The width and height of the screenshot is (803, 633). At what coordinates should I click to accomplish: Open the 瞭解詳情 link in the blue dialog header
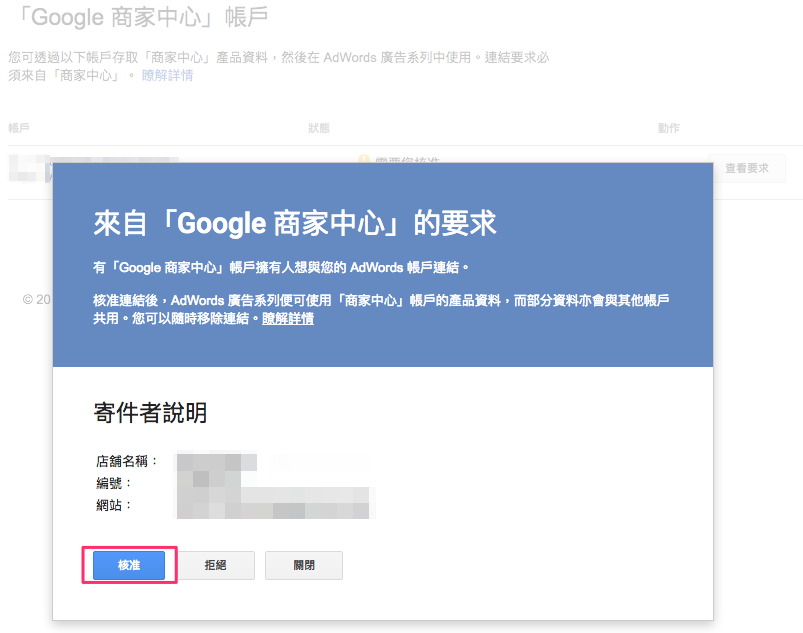[x=288, y=319]
